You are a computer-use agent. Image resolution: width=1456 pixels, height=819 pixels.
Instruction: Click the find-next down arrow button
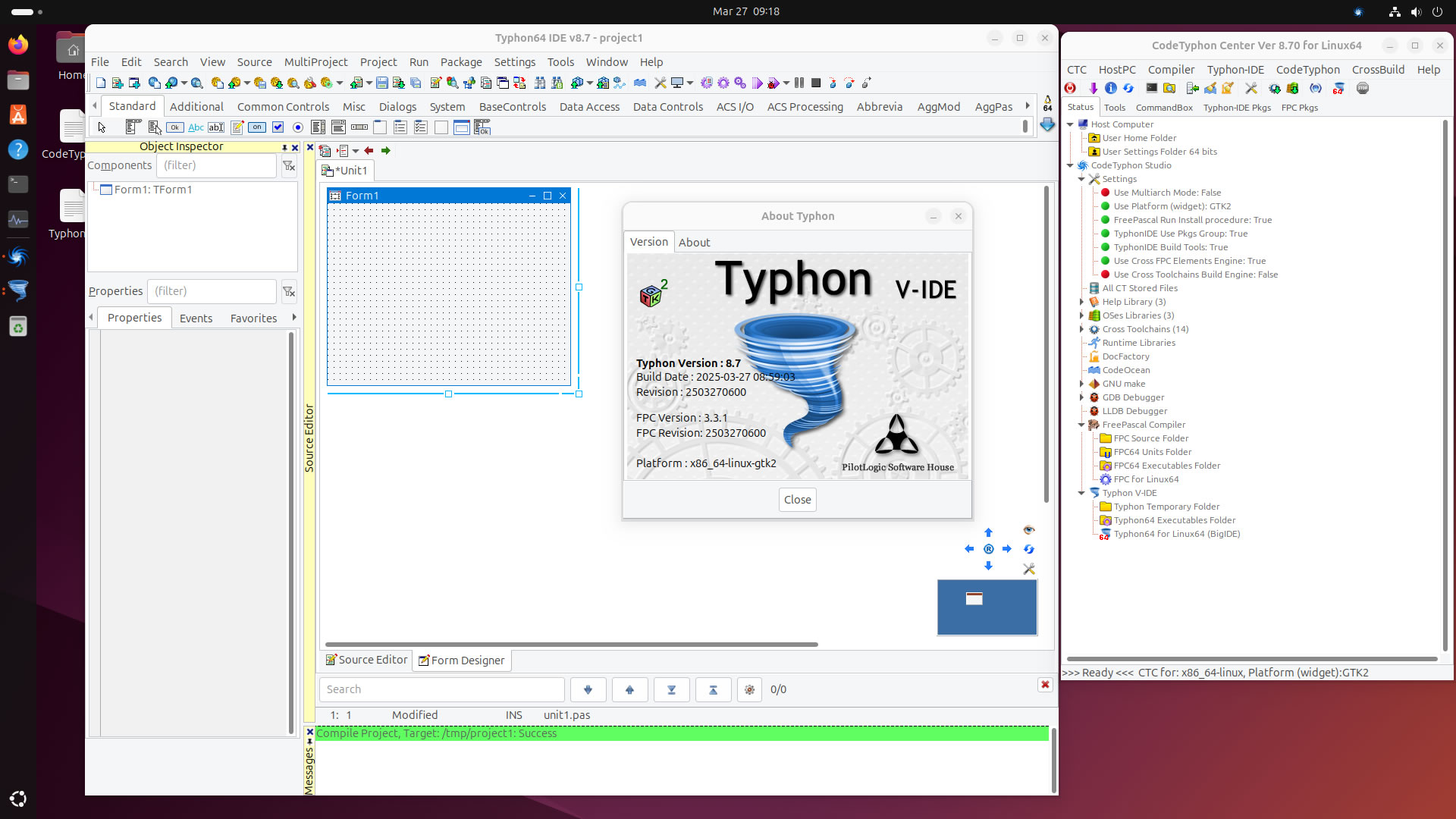click(x=588, y=689)
